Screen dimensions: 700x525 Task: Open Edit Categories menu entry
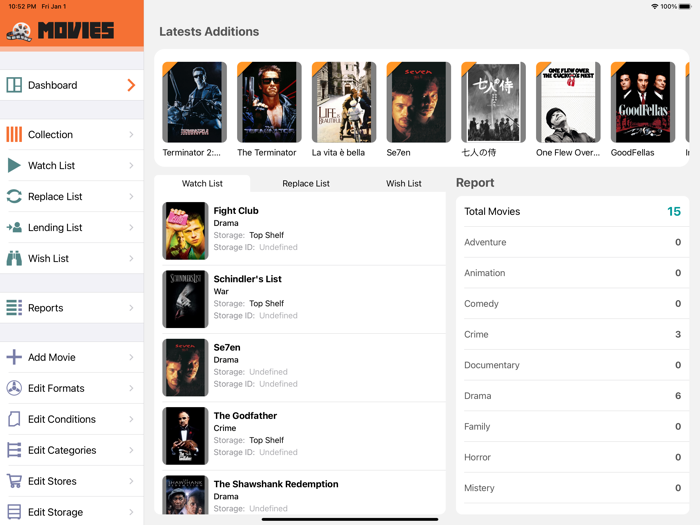[x=72, y=450]
